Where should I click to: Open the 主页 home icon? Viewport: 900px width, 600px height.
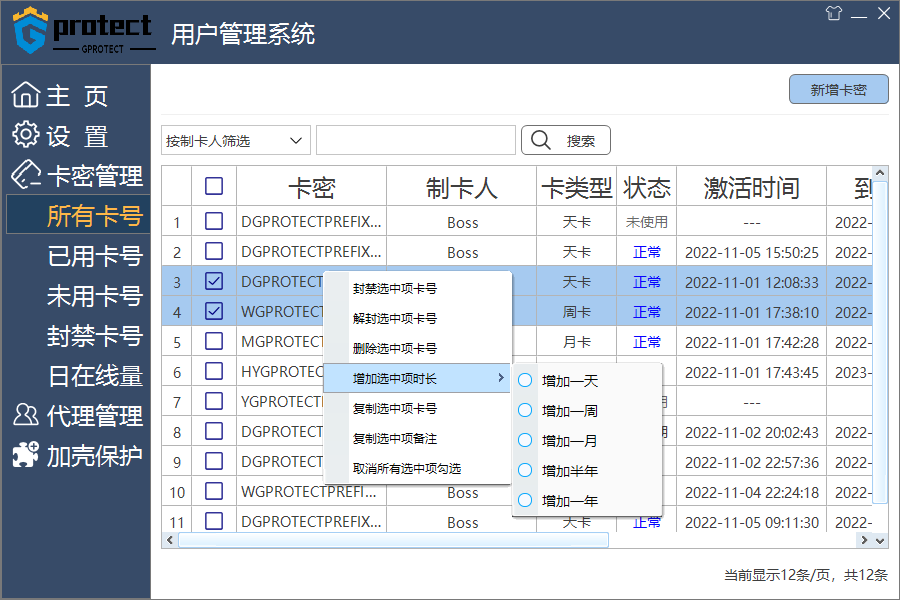26,95
